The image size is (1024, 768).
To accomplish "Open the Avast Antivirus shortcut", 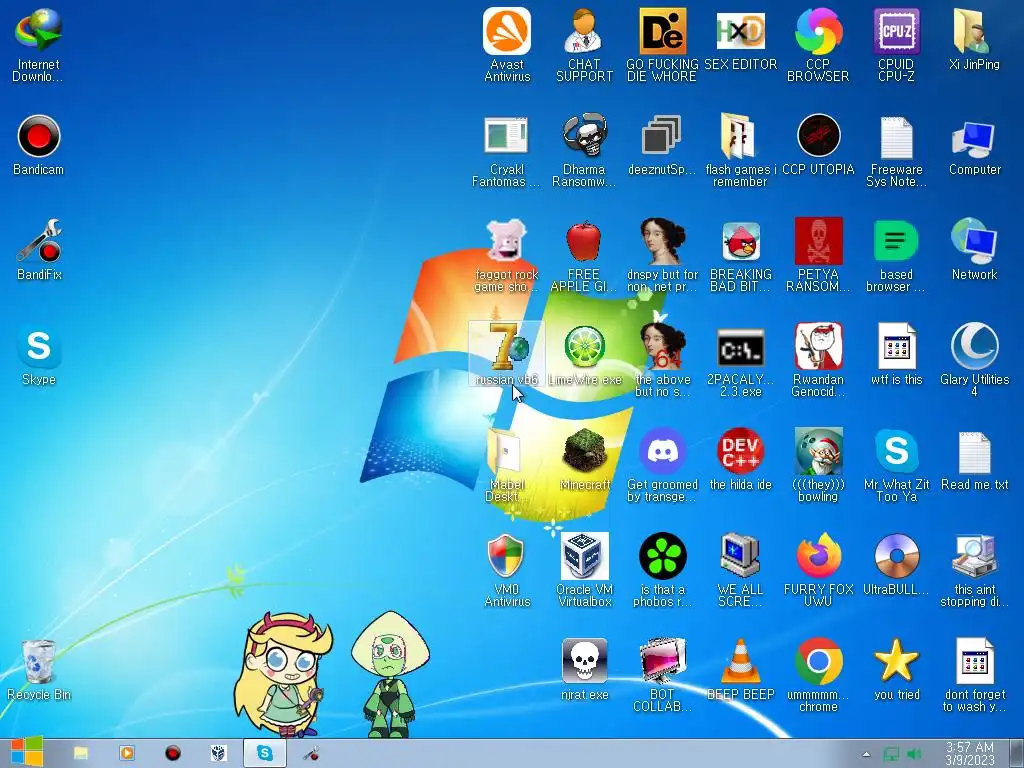I will click(507, 46).
